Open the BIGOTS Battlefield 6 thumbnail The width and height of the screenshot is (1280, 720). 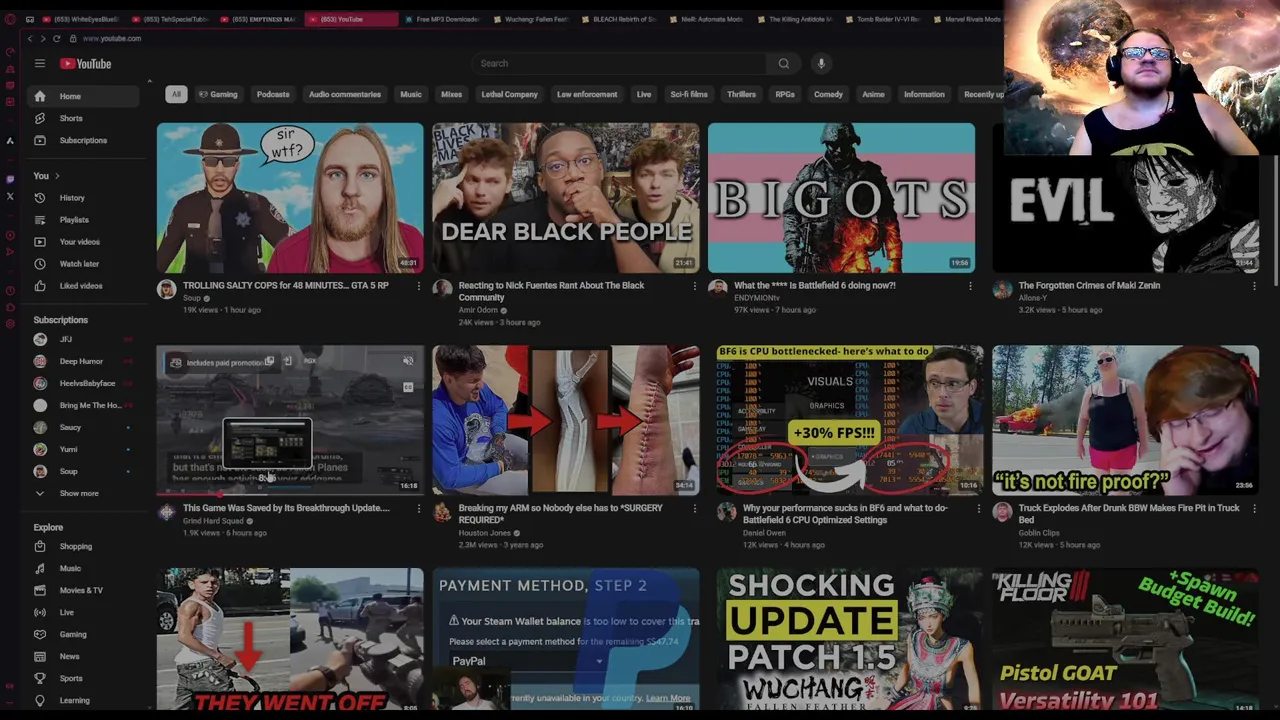[841, 198]
